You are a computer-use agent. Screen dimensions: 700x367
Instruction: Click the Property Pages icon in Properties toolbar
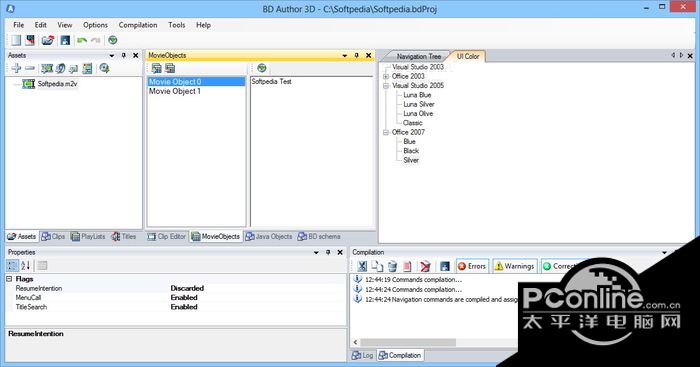click(x=42, y=266)
